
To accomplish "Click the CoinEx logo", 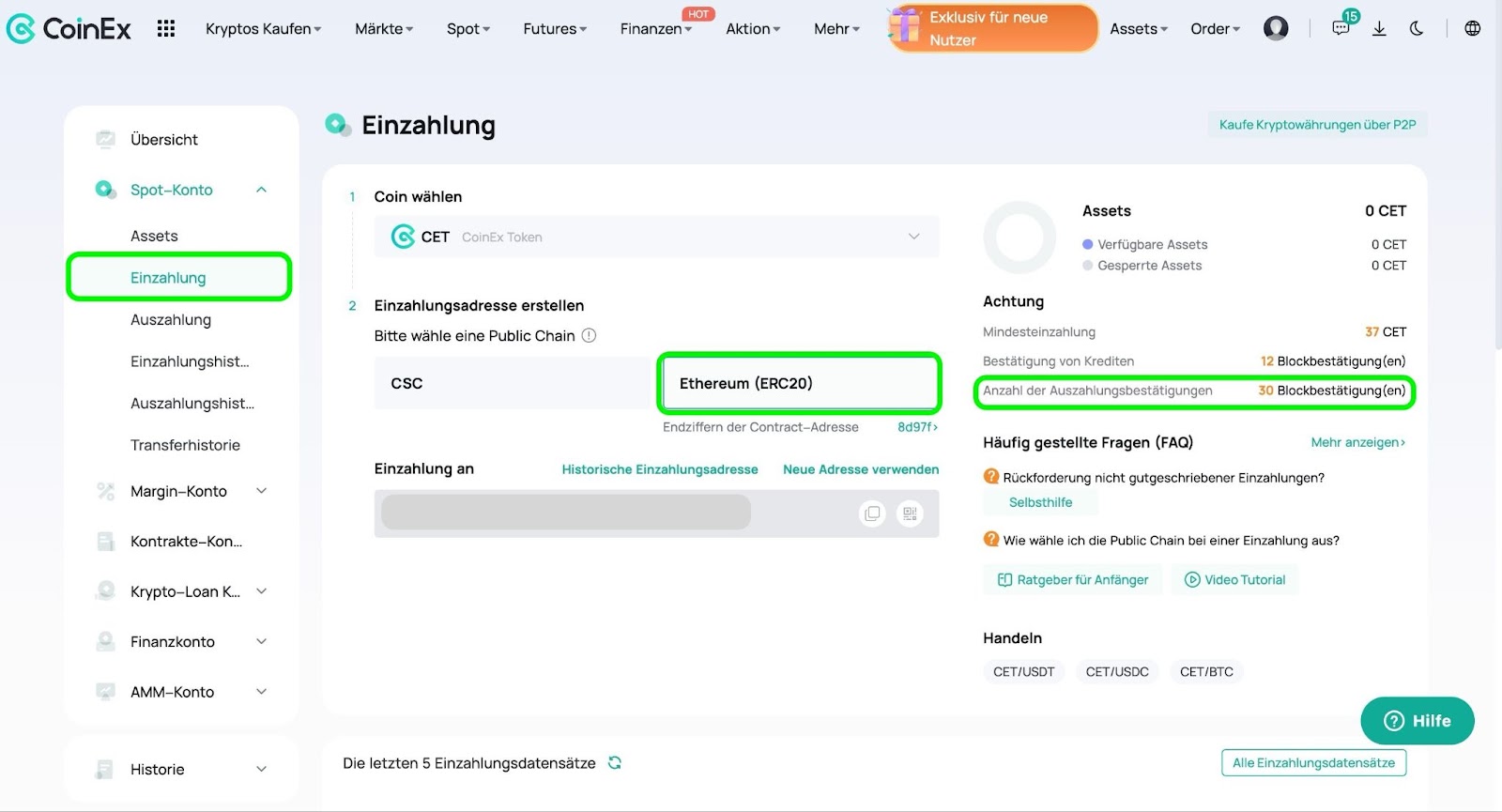I will click(x=69, y=29).
